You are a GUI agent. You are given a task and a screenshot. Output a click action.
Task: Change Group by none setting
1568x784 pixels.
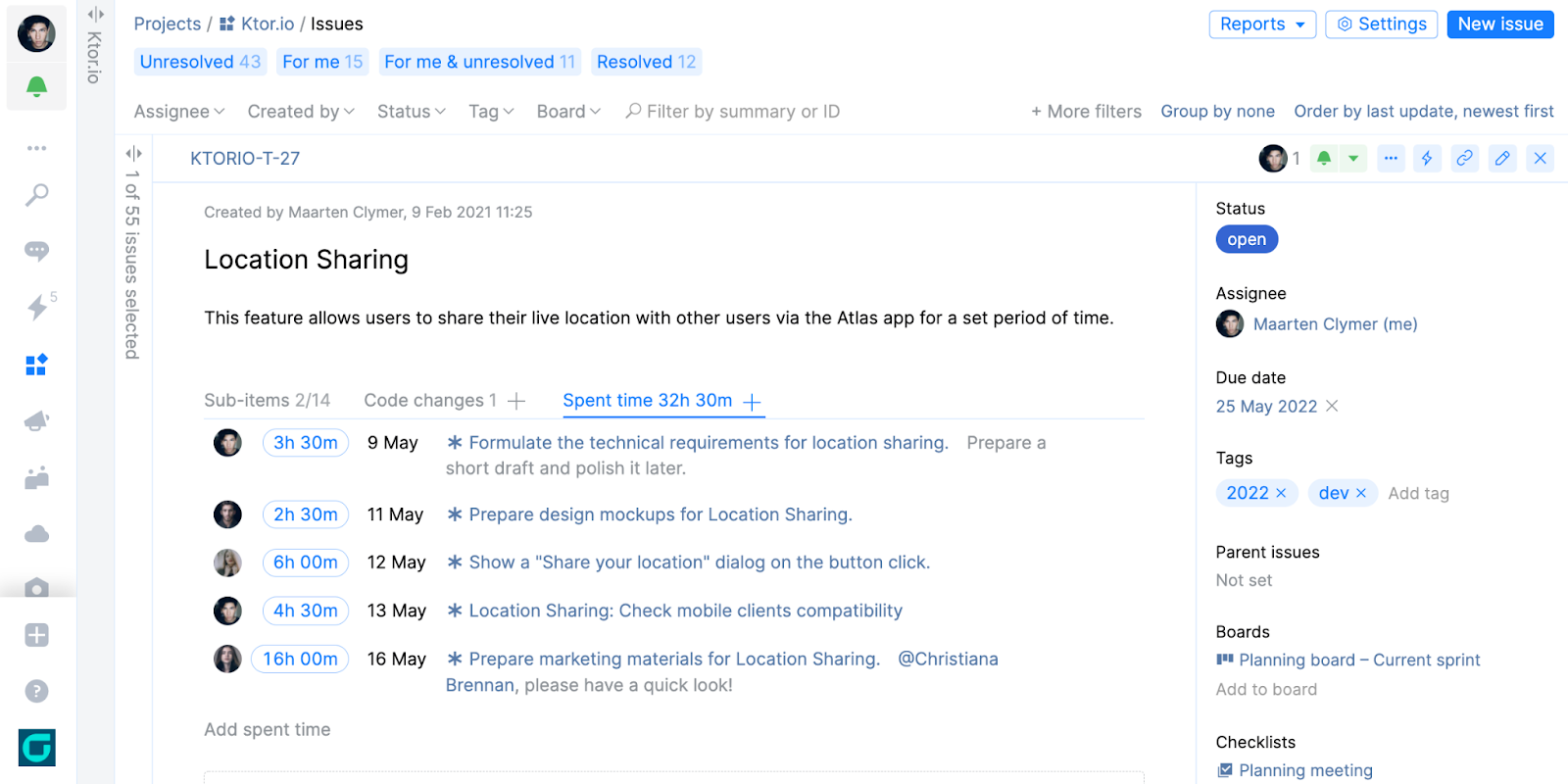tap(1217, 112)
